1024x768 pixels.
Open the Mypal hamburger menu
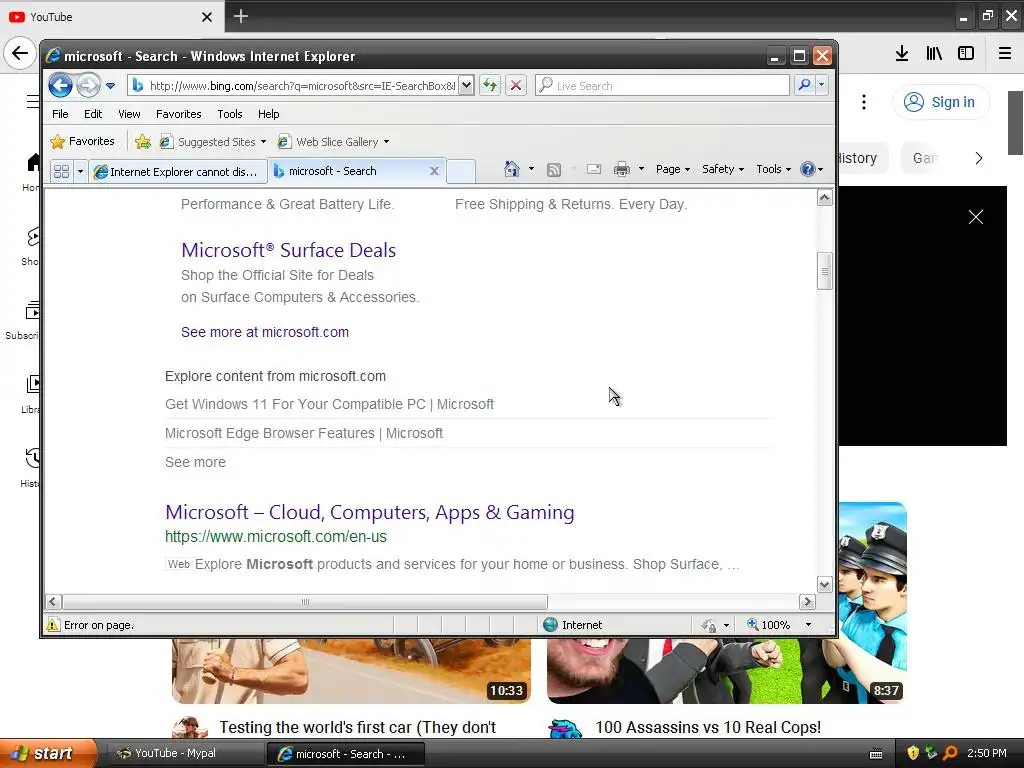coord(1005,54)
